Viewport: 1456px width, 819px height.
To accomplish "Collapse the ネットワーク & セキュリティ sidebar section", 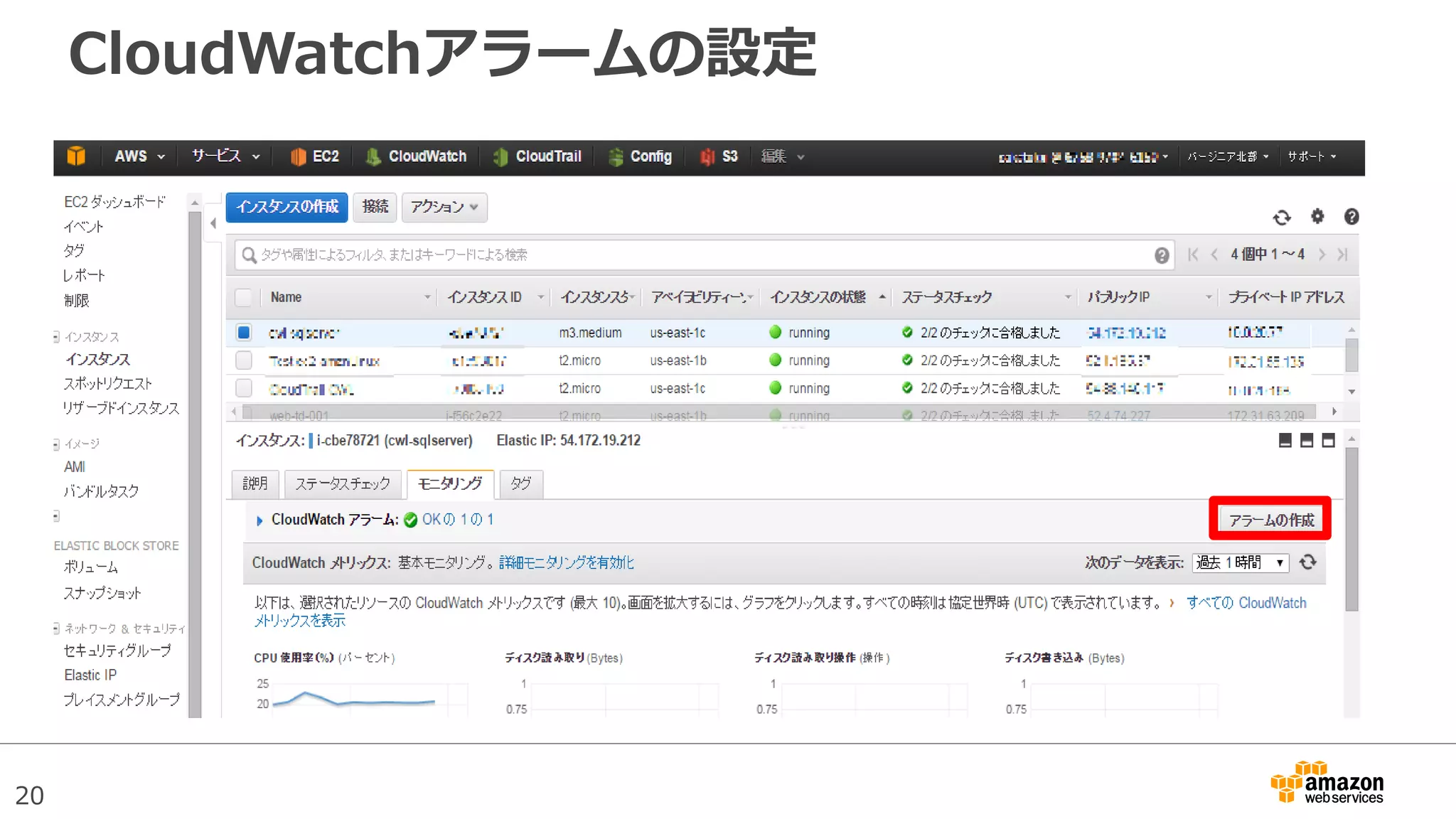I will 56,628.
